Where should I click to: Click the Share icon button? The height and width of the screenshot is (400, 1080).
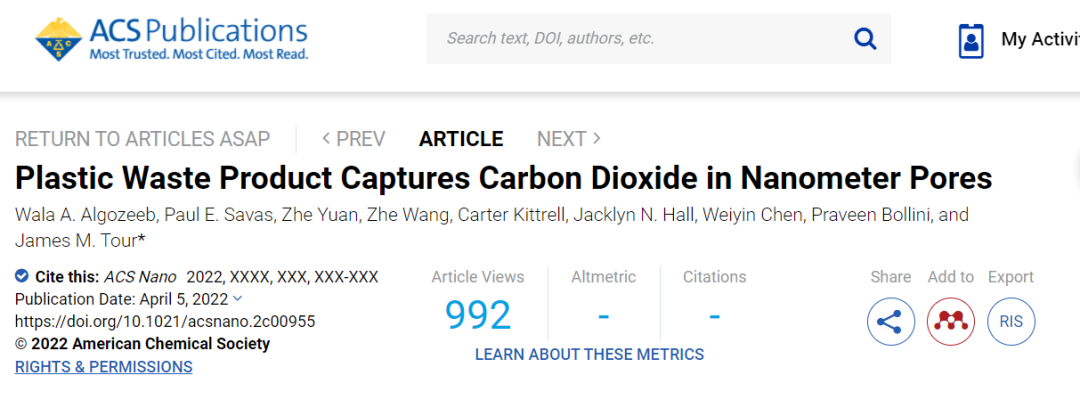[890, 322]
